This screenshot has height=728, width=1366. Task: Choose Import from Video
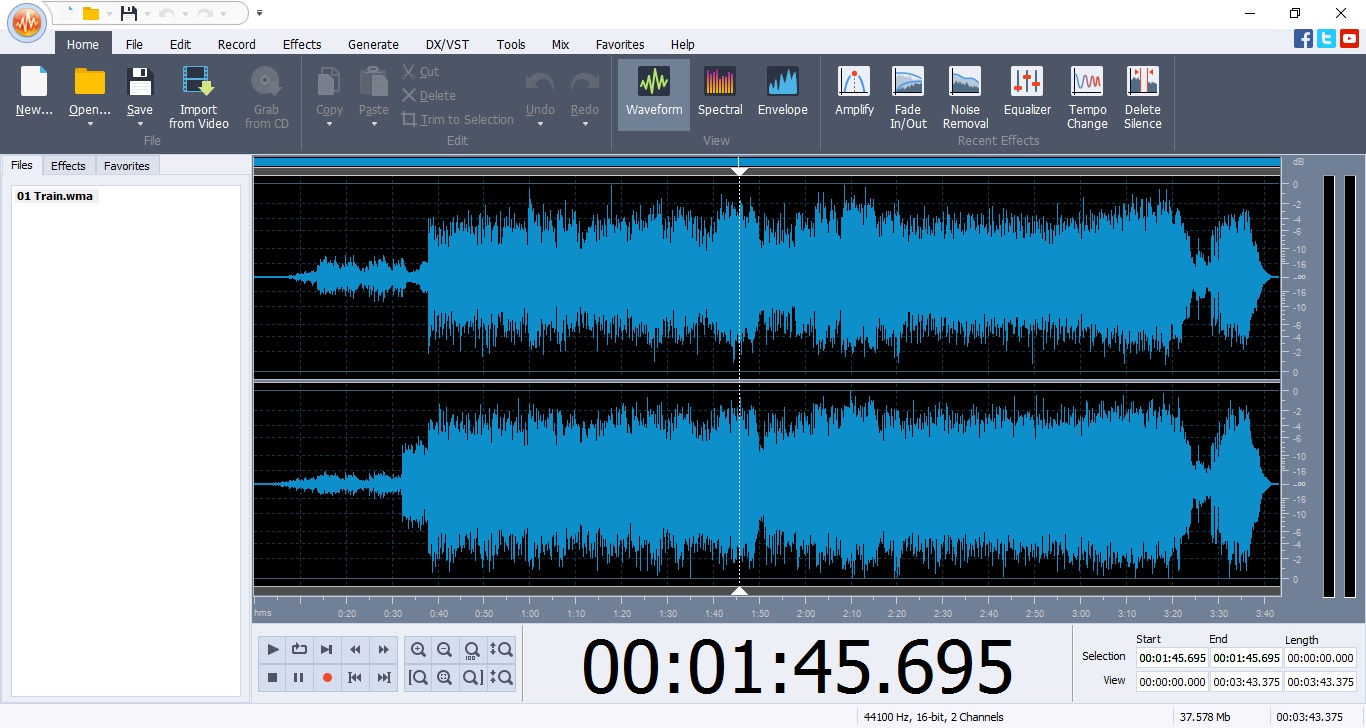coord(198,98)
